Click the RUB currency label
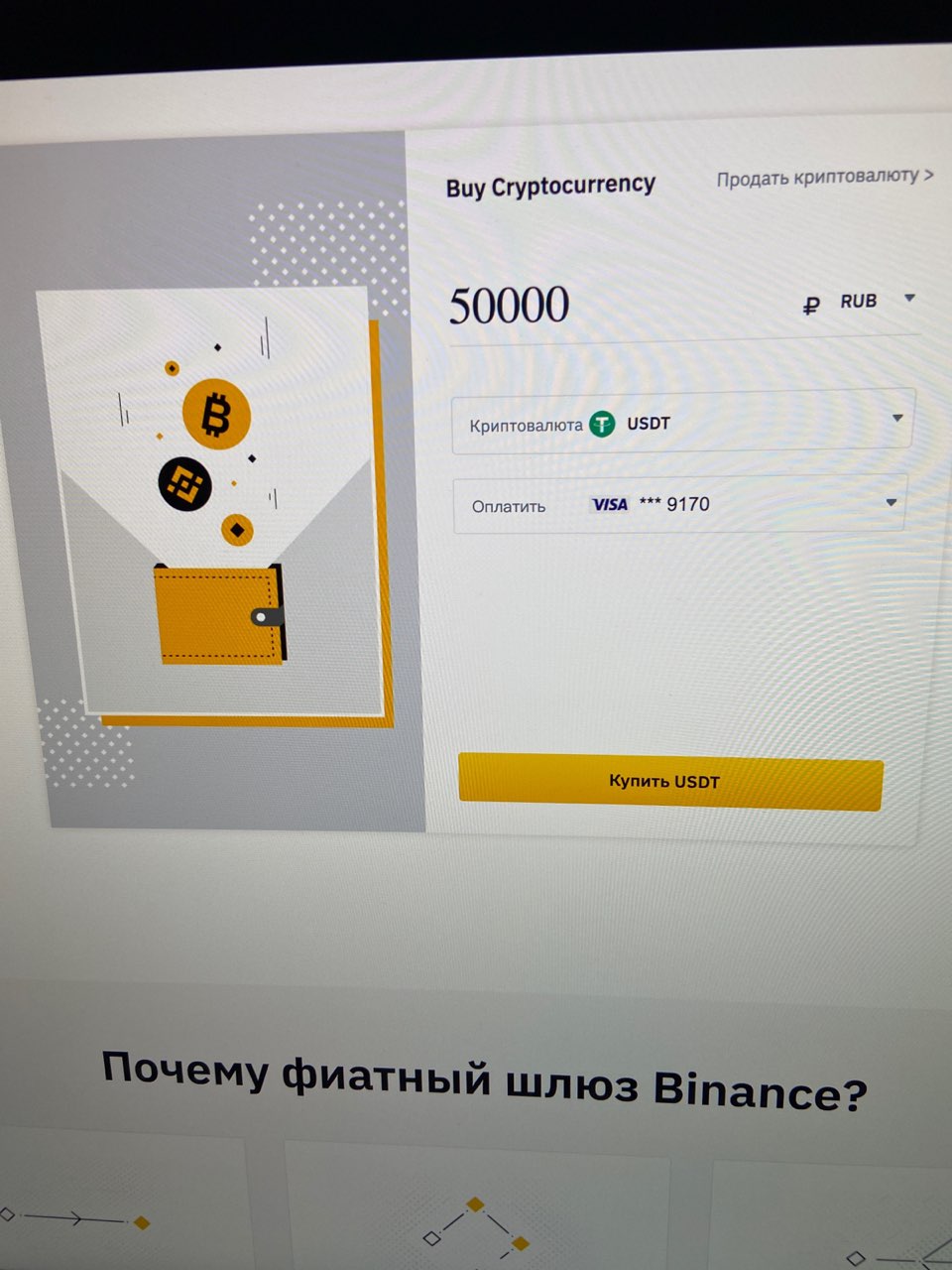 click(x=859, y=301)
